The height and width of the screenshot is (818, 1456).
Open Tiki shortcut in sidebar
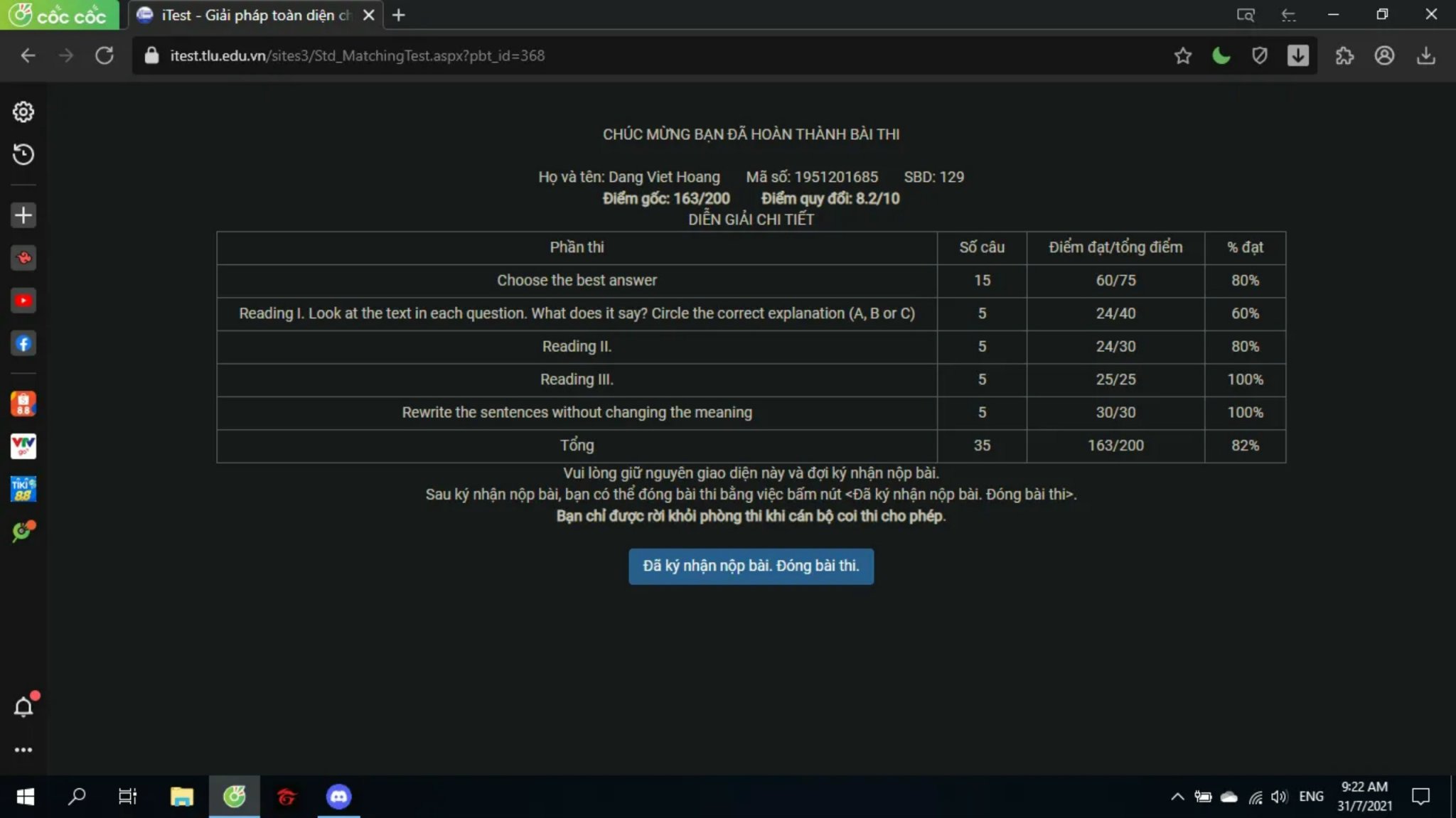(23, 489)
